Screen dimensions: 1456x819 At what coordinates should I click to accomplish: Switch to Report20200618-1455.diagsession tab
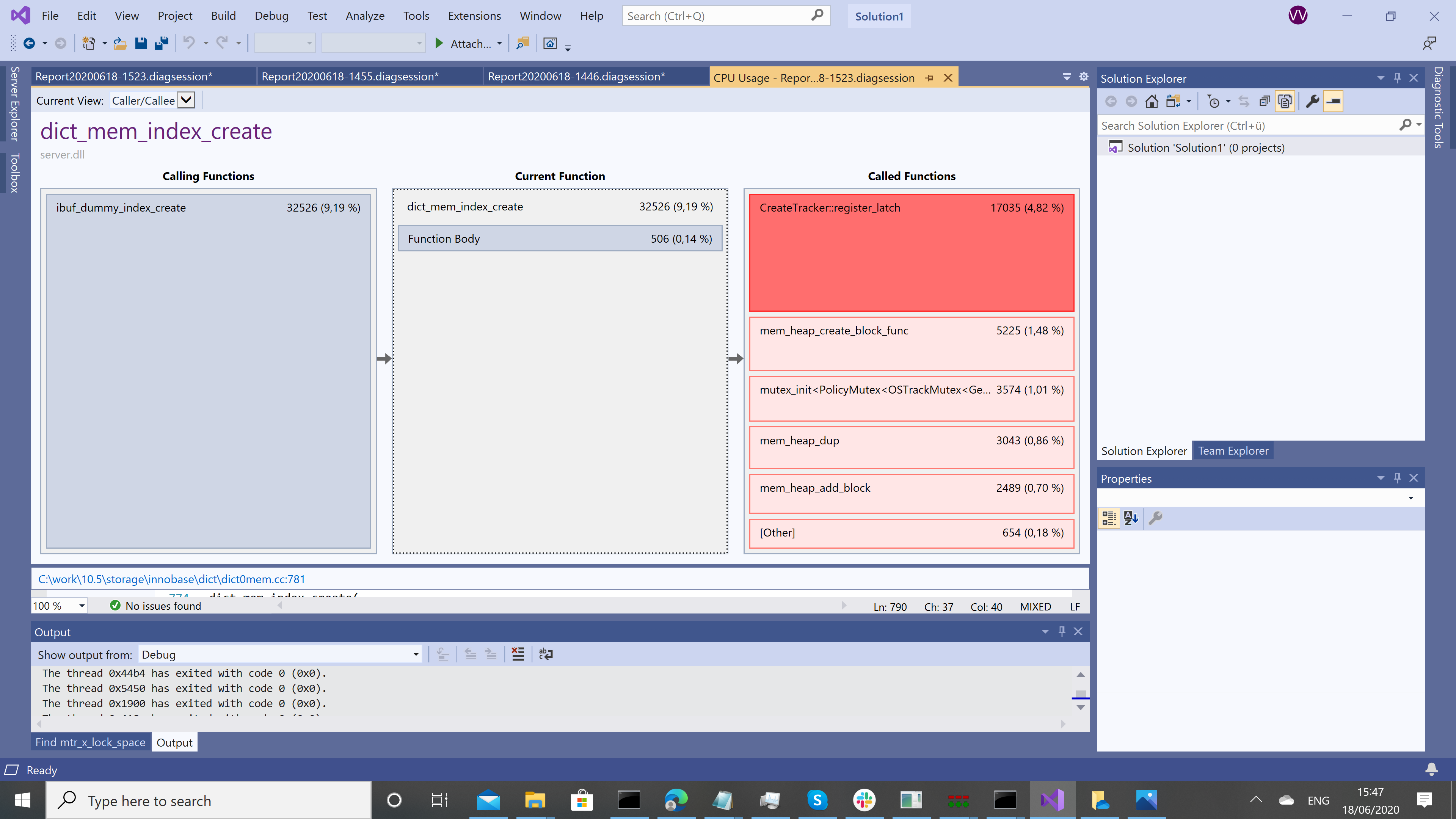coord(350,76)
